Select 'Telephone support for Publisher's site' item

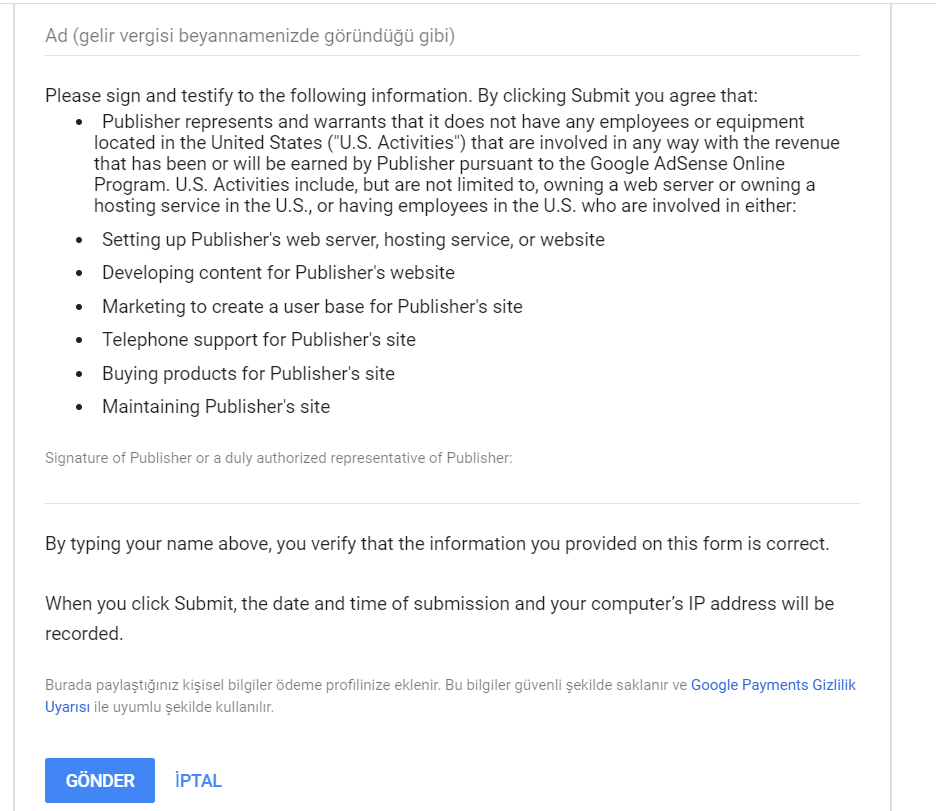(x=258, y=340)
